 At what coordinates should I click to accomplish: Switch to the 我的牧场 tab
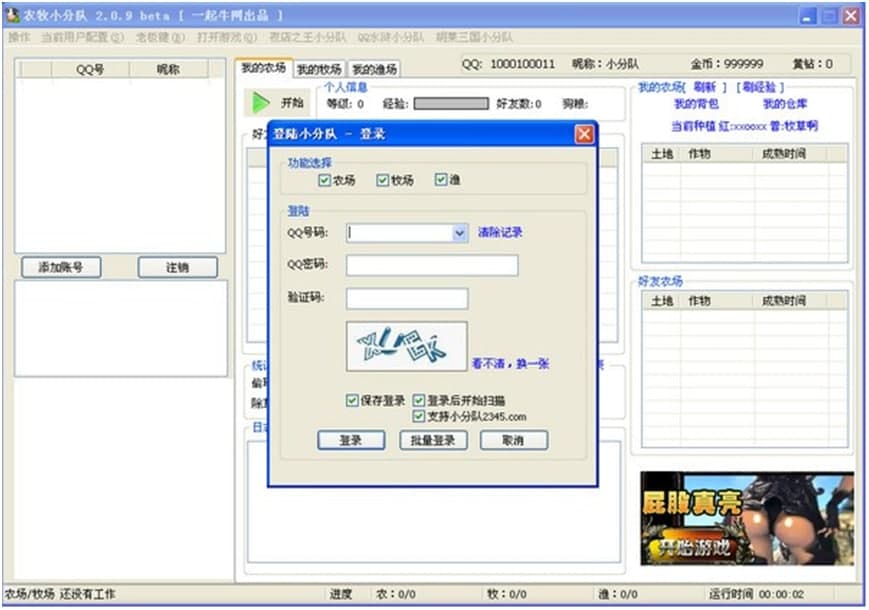[318, 69]
